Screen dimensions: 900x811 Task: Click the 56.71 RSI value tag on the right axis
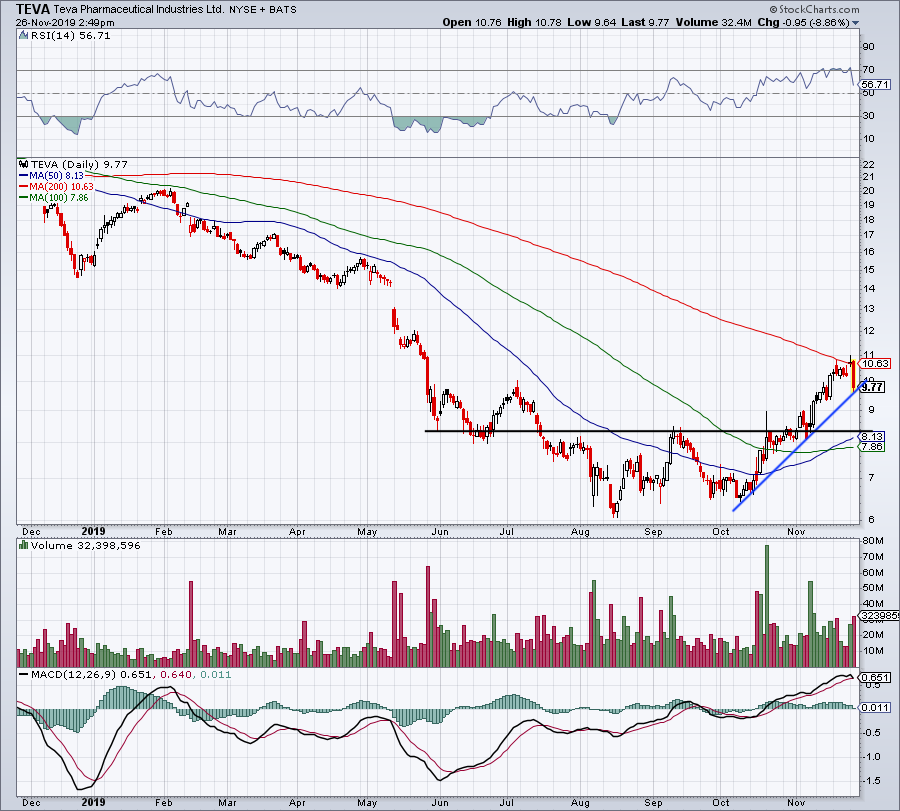pos(875,84)
